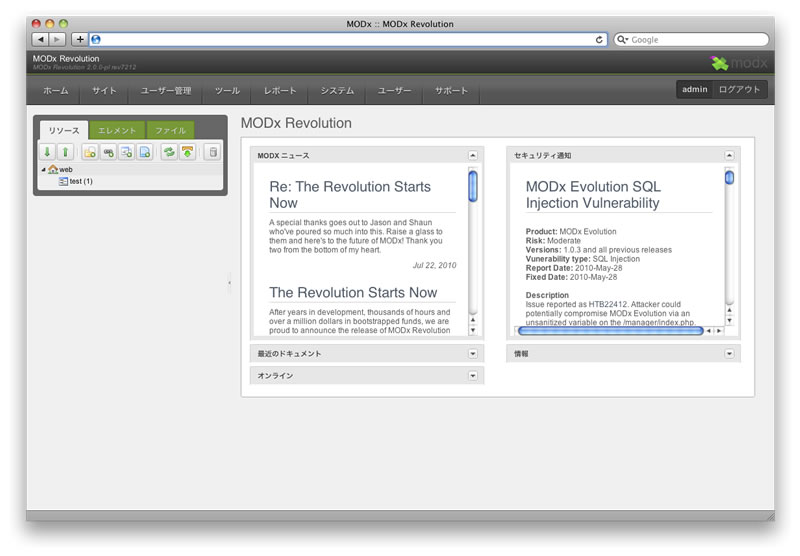Open the システム menu
Screen dimensions: 800x556
(337, 91)
